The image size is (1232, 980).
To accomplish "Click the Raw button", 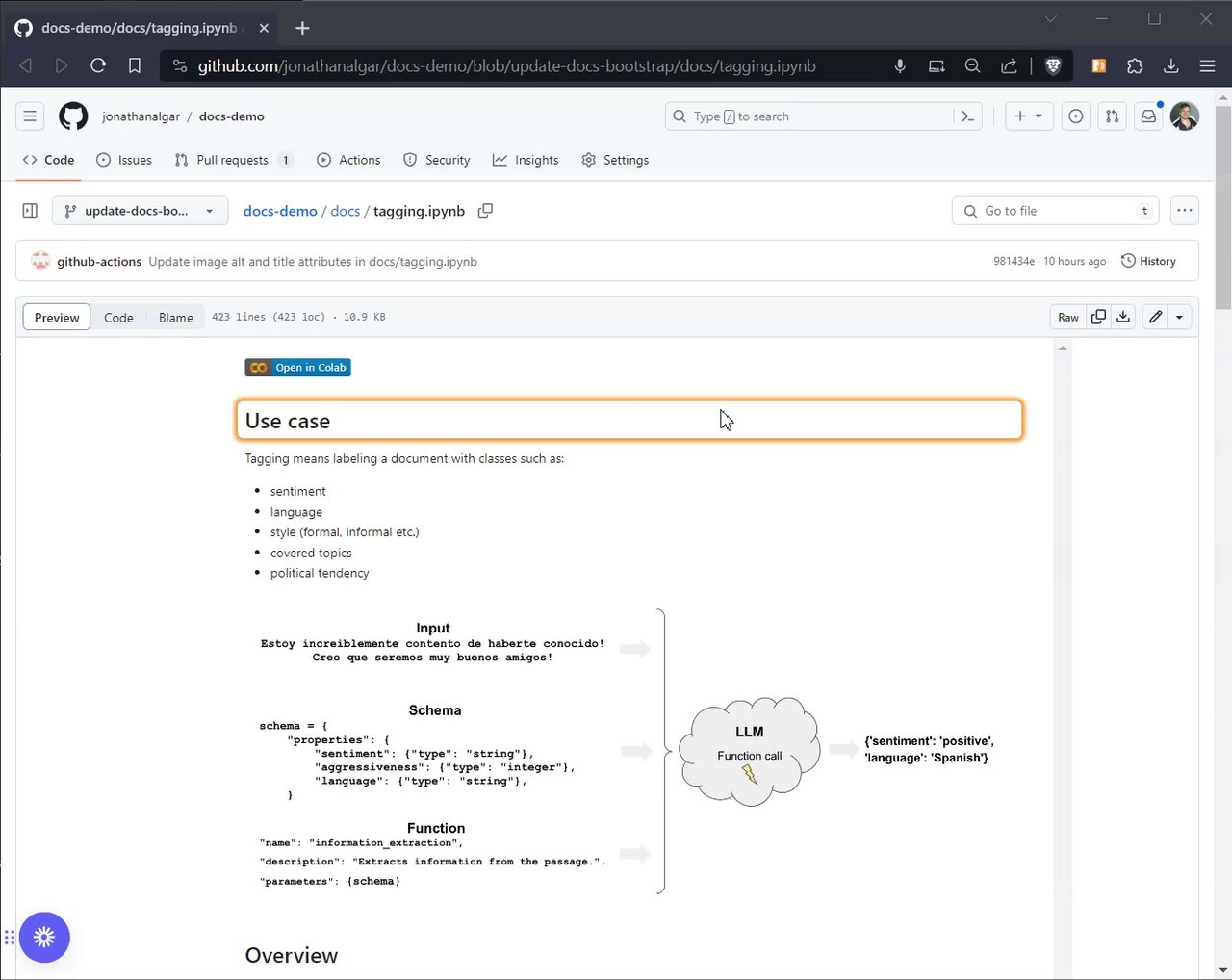I will (x=1068, y=317).
